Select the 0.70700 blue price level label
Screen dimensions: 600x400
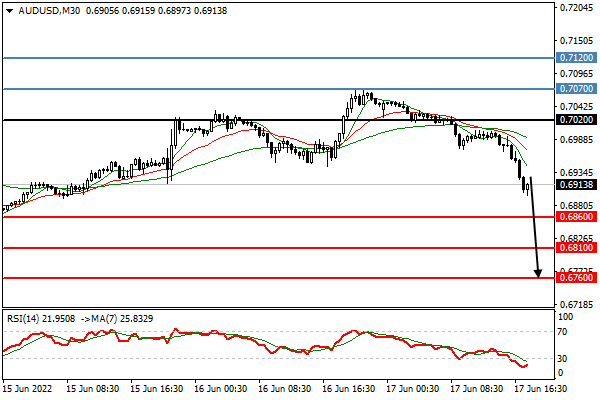[x=576, y=89]
